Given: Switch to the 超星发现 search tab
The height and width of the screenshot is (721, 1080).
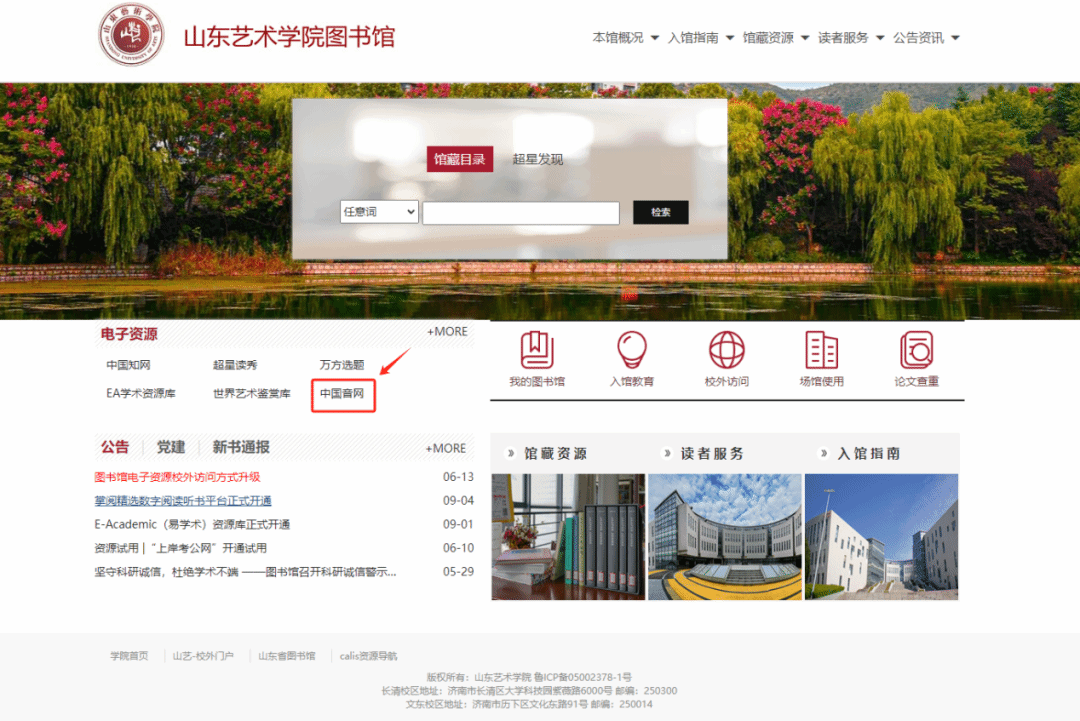Looking at the screenshot, I should 538,159.
